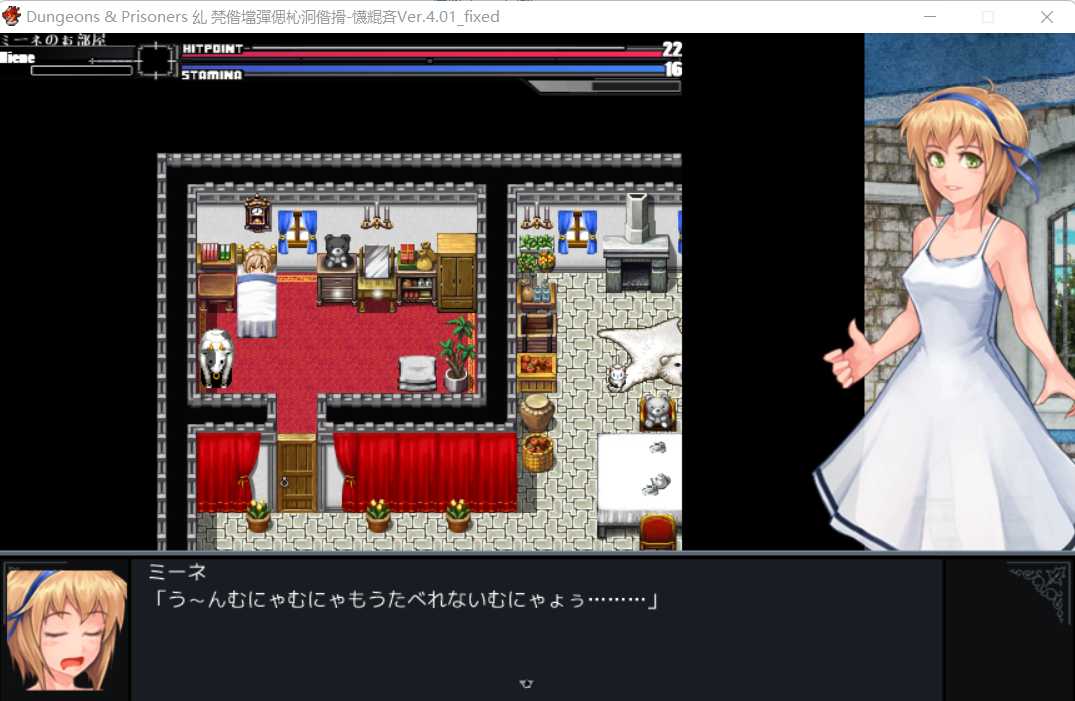
Task: Click the stone fireplace in the kitchen
Action: tap(636, 243)
